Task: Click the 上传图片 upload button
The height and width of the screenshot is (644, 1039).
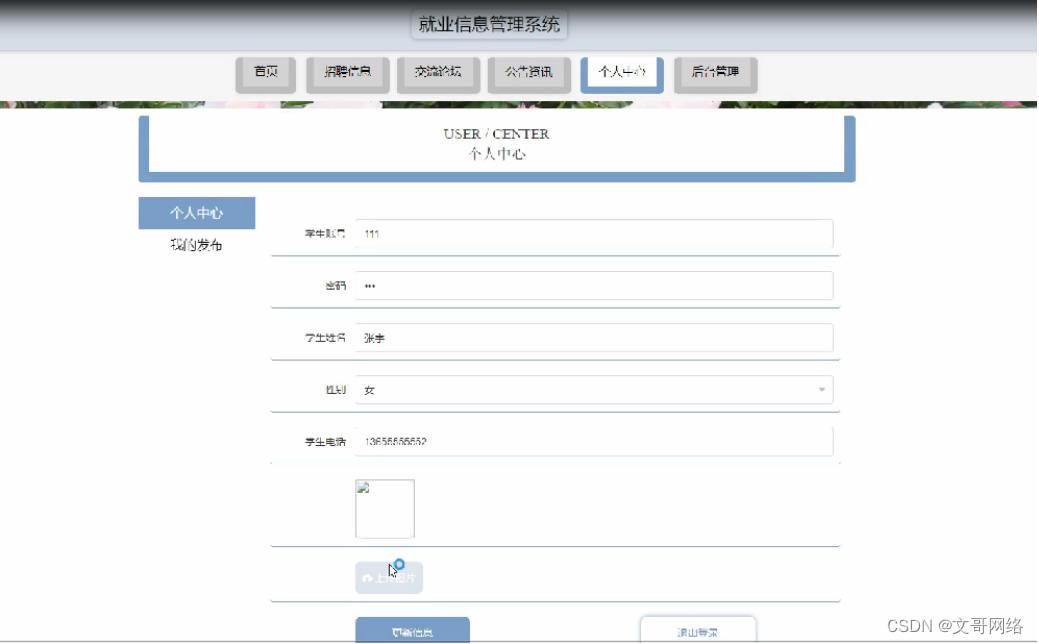Action: pos(389,578)
